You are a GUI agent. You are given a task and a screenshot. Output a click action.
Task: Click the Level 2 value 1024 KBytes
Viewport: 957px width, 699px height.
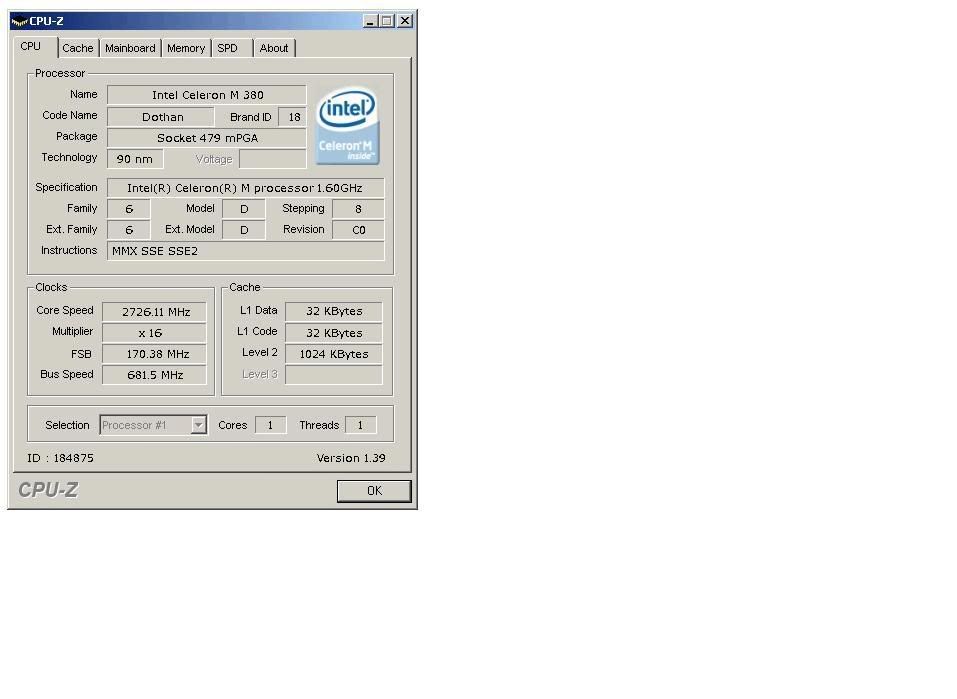334,353
